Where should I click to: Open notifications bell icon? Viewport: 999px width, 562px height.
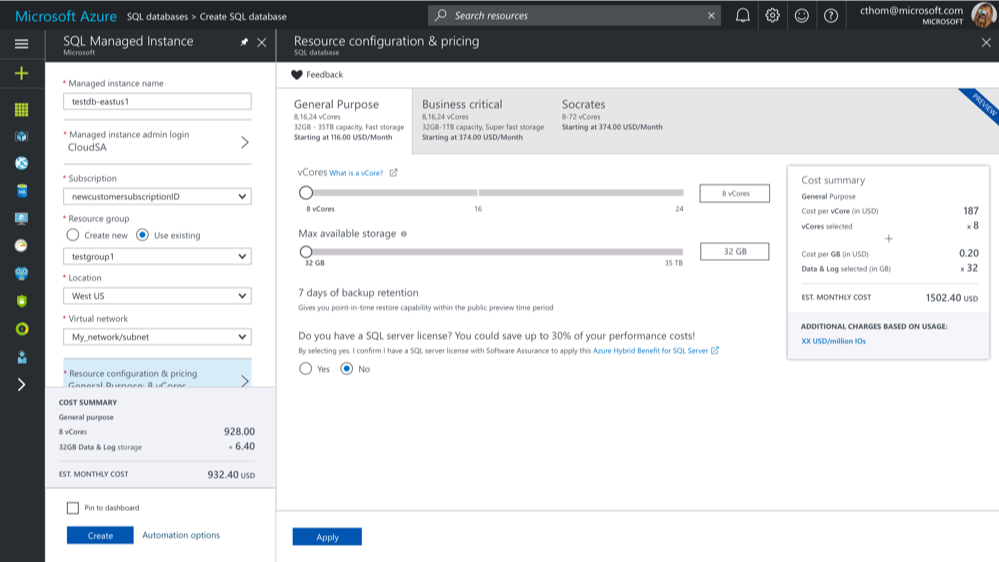(x=742, y=15)
